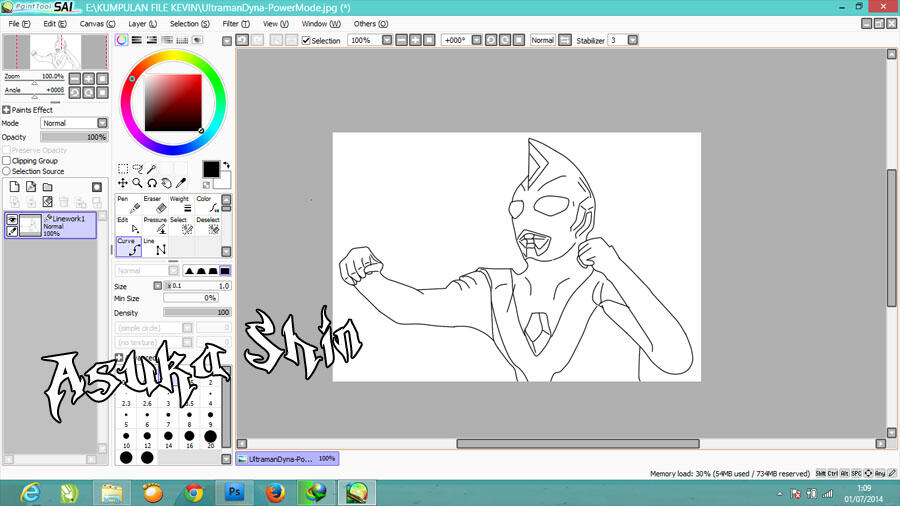The width and height of the screenshot is (900, 506).
Task: Click the black foreground color swatch
Action: 211,169
